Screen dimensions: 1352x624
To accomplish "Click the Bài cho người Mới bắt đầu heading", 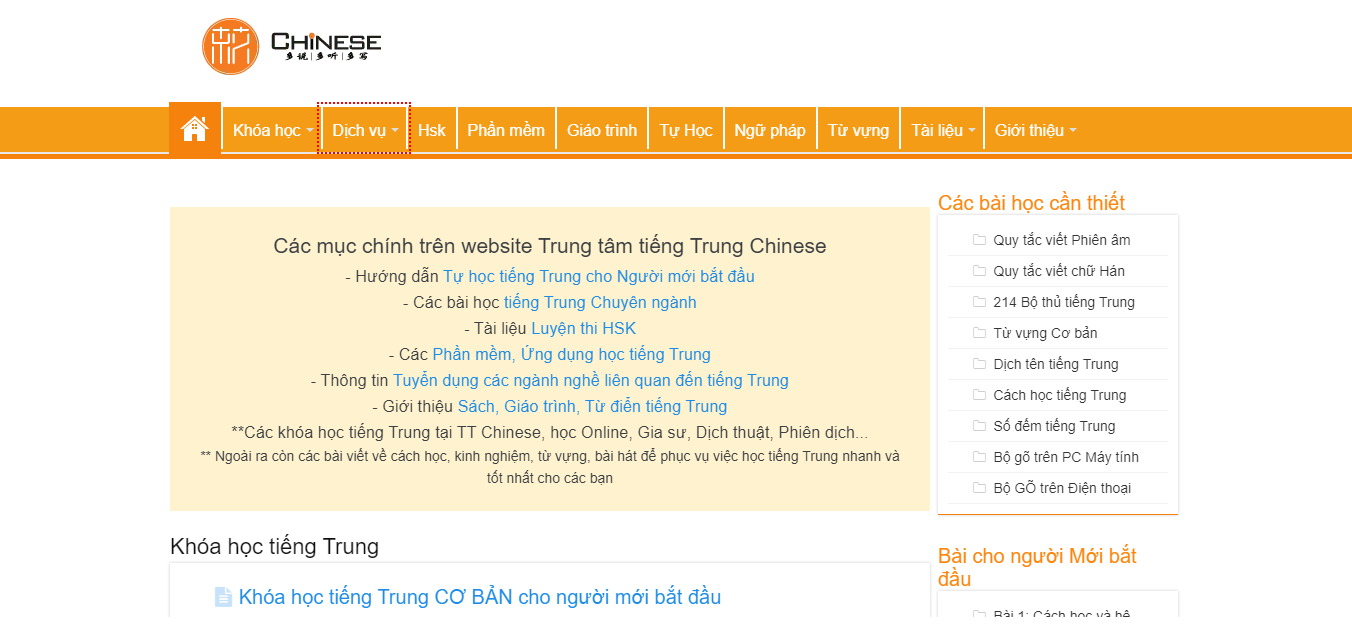I will [1037, 567].
